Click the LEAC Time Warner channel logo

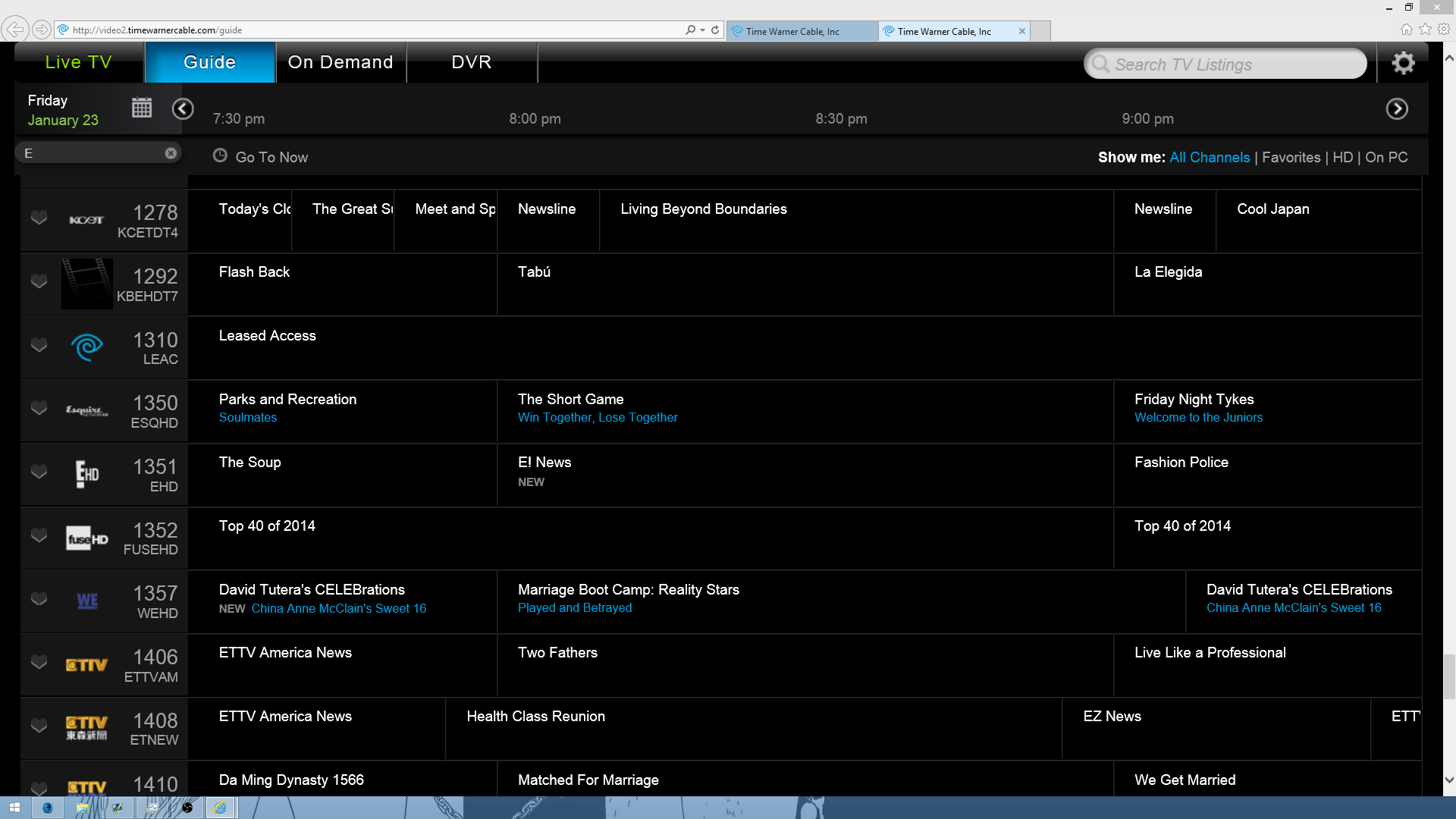[x=87, y=347]
